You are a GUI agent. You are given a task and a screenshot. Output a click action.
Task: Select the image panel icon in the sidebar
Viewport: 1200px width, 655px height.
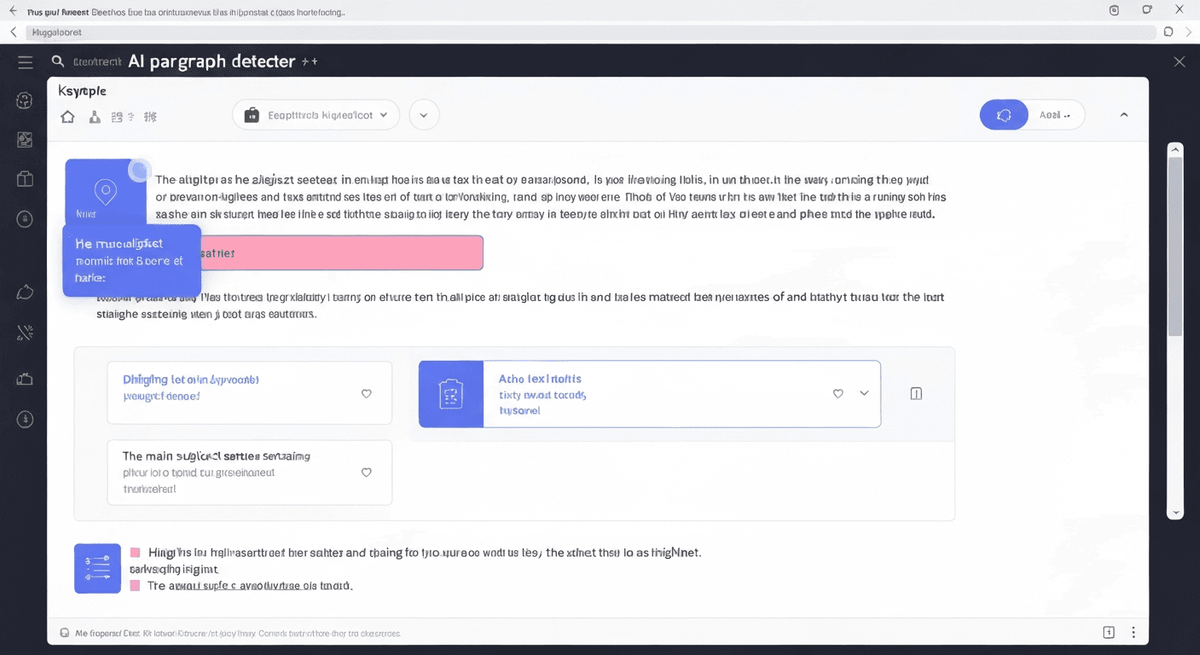[x=24, y=140]
